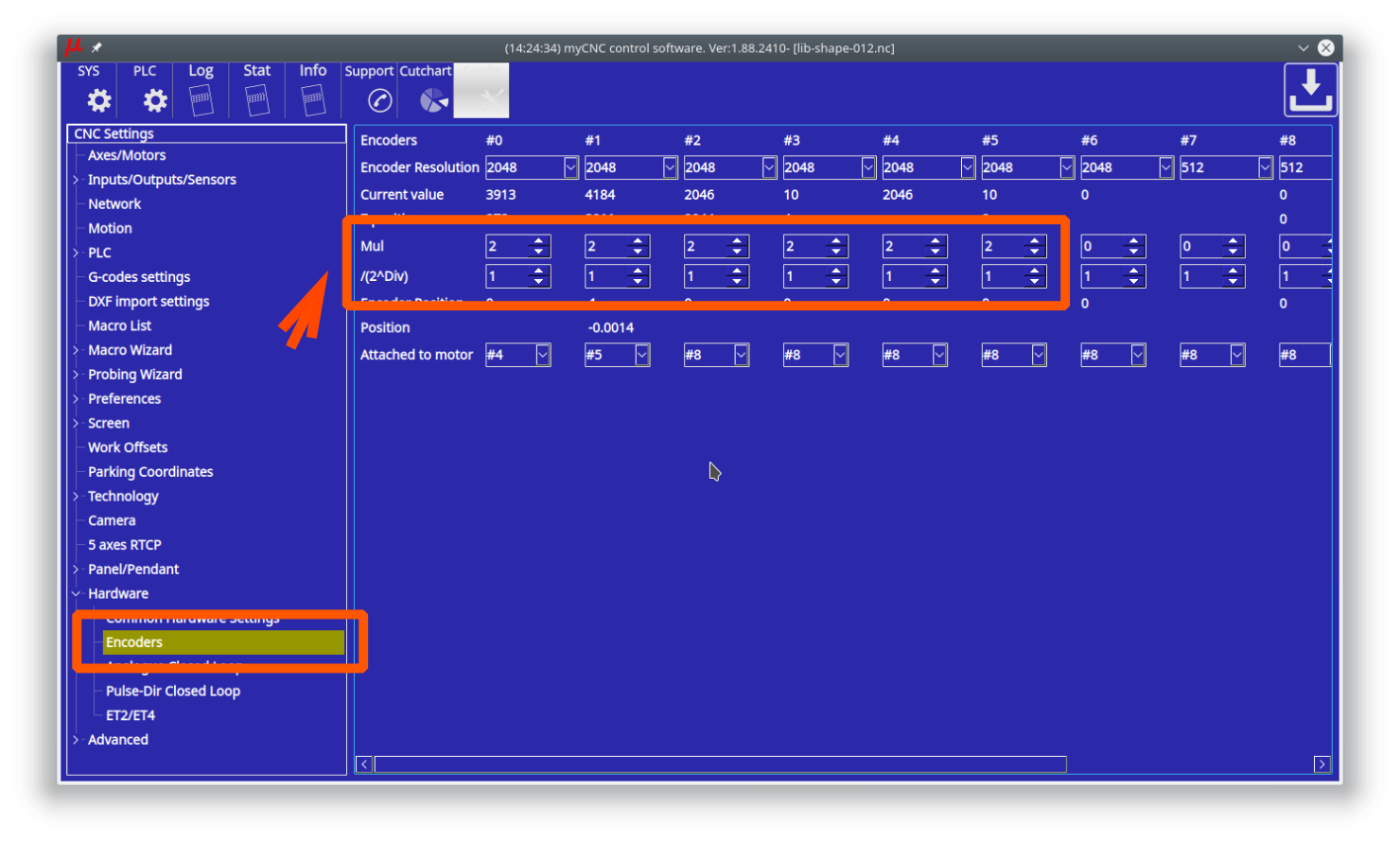Open the Log viewer icon
This screenshot has height=842, width=1400.
[201, 99]
